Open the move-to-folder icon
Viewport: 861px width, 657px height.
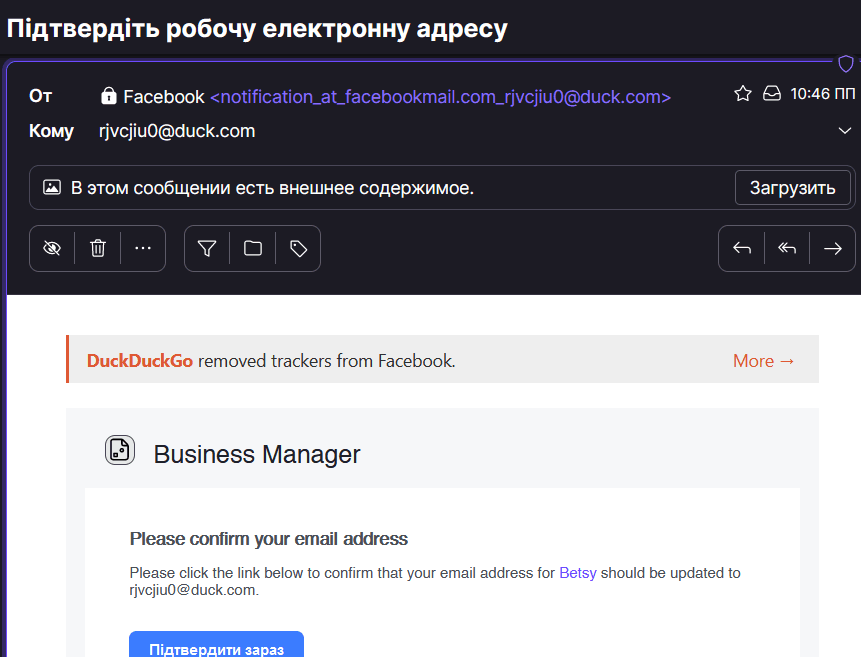253,248
